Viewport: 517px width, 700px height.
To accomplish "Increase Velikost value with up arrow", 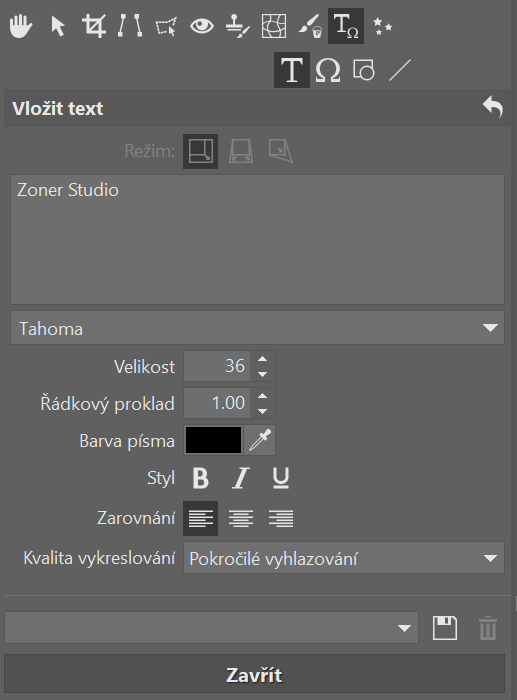I will point(263,359).
